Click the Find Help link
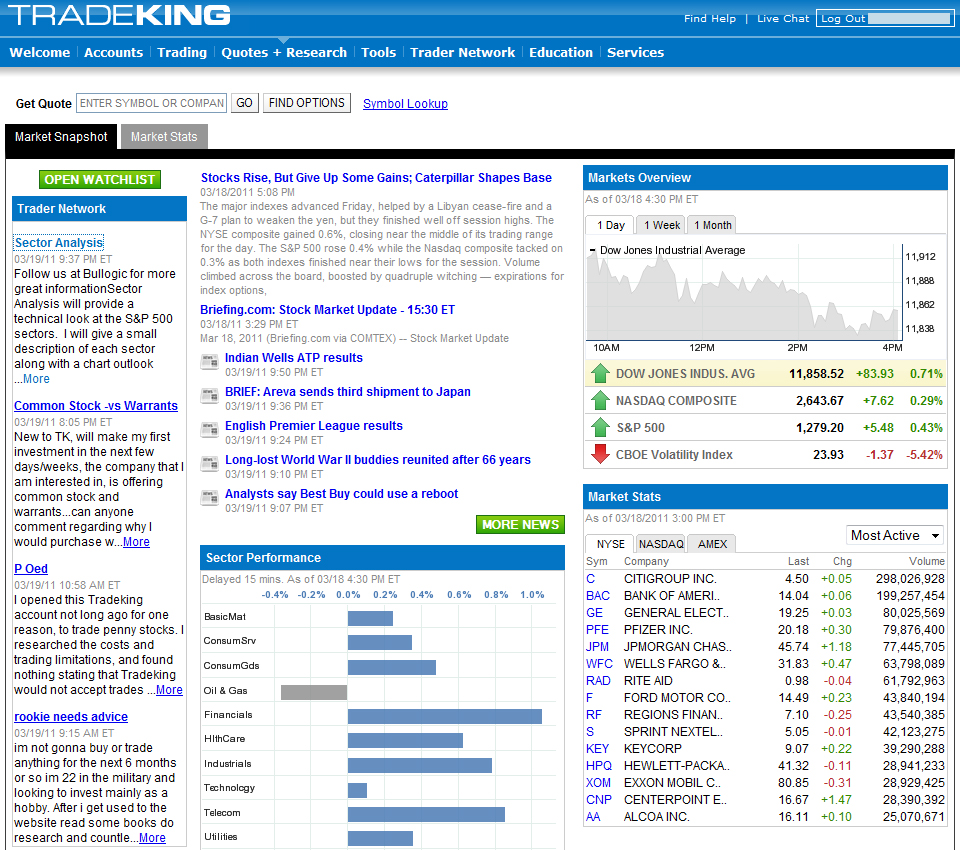960x850 pixels. 710,18
